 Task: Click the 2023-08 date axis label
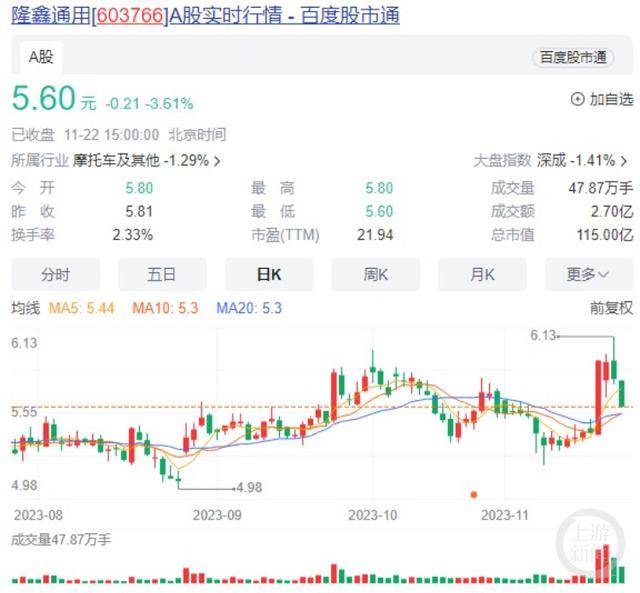coord(38,515)
